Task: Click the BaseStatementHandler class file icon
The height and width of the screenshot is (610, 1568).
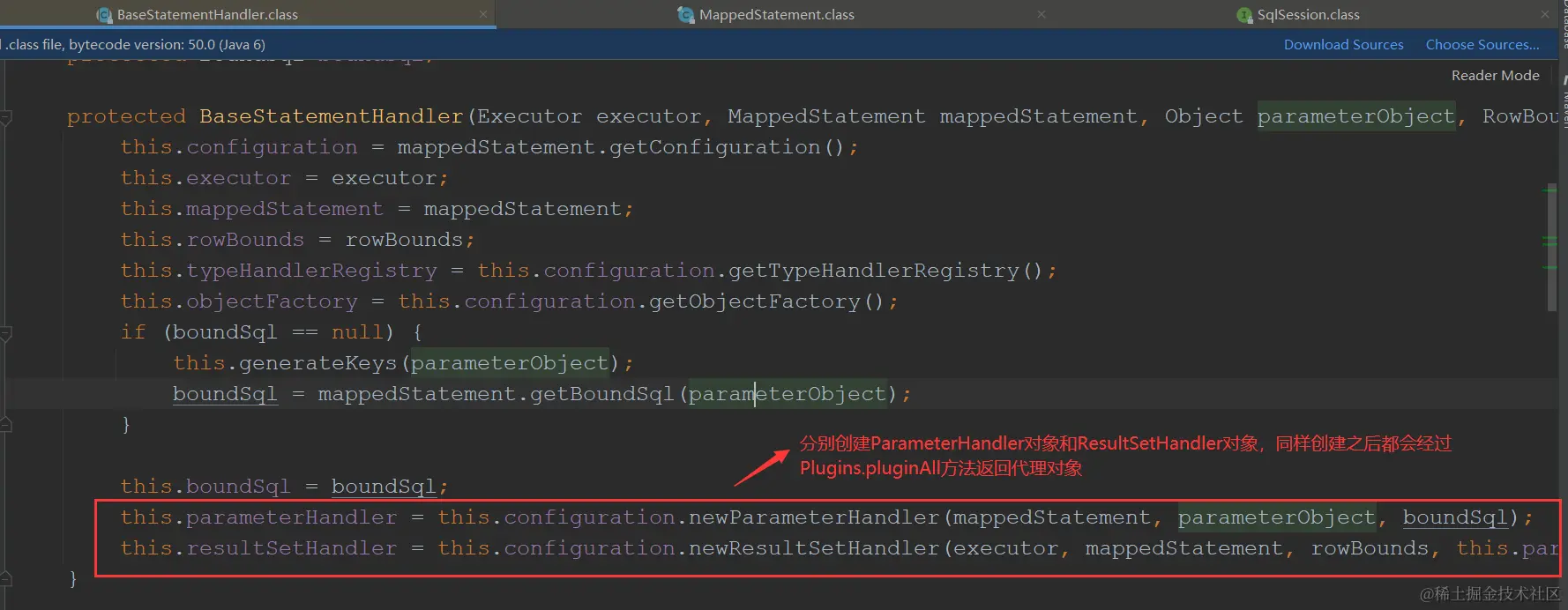Action: coord(105,15)
